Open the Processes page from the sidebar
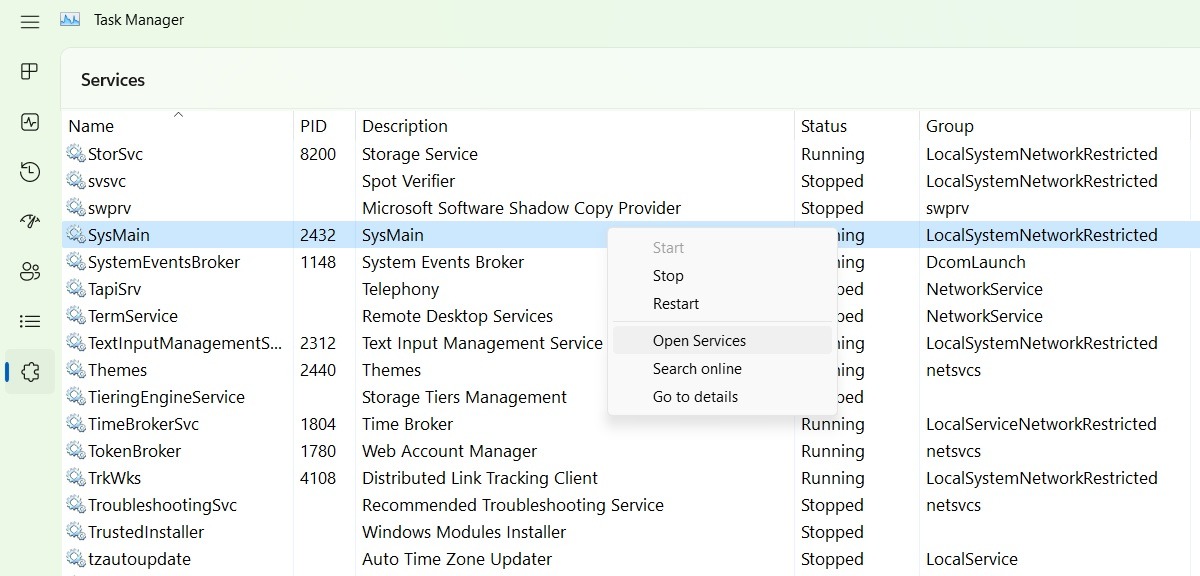Viewport: 1200px width, 576px height. pyautogui.click(x=29, y=71)
